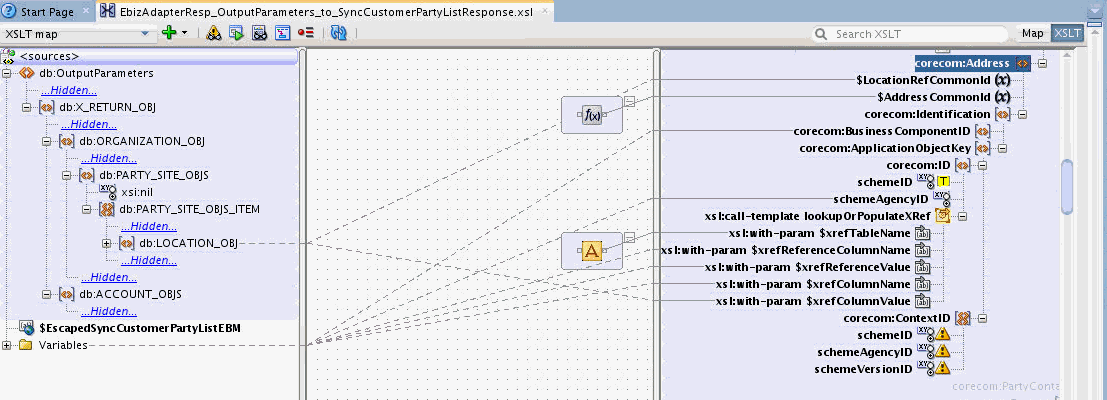Collapse the corecom:Identification node
The image size is (1107, 400).
pyautogui.click(x=1022, y=114)
